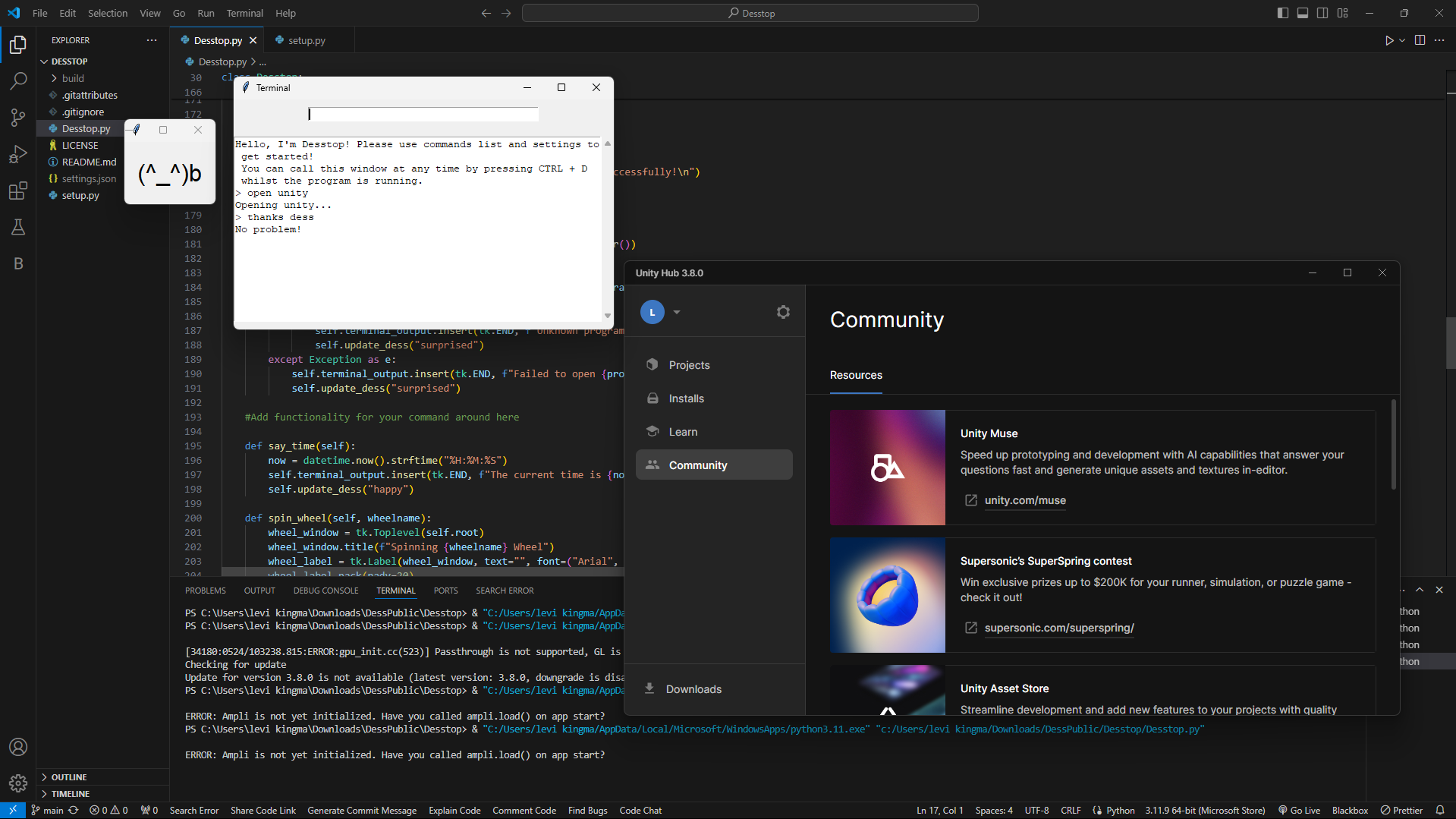The width and height of the screenshot is (1456, 819).
Task: Go forward using the navigation arrow
Action: (x=506, y=13)
